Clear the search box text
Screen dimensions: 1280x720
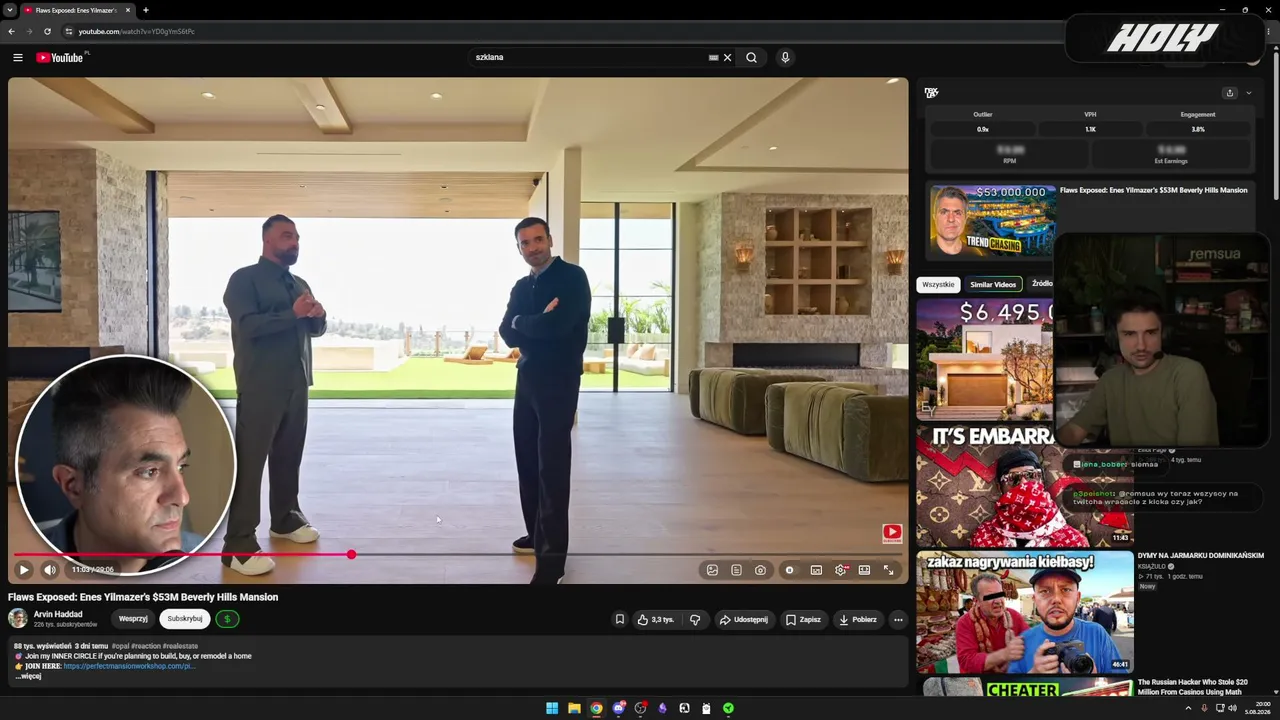tap(727, 57)
